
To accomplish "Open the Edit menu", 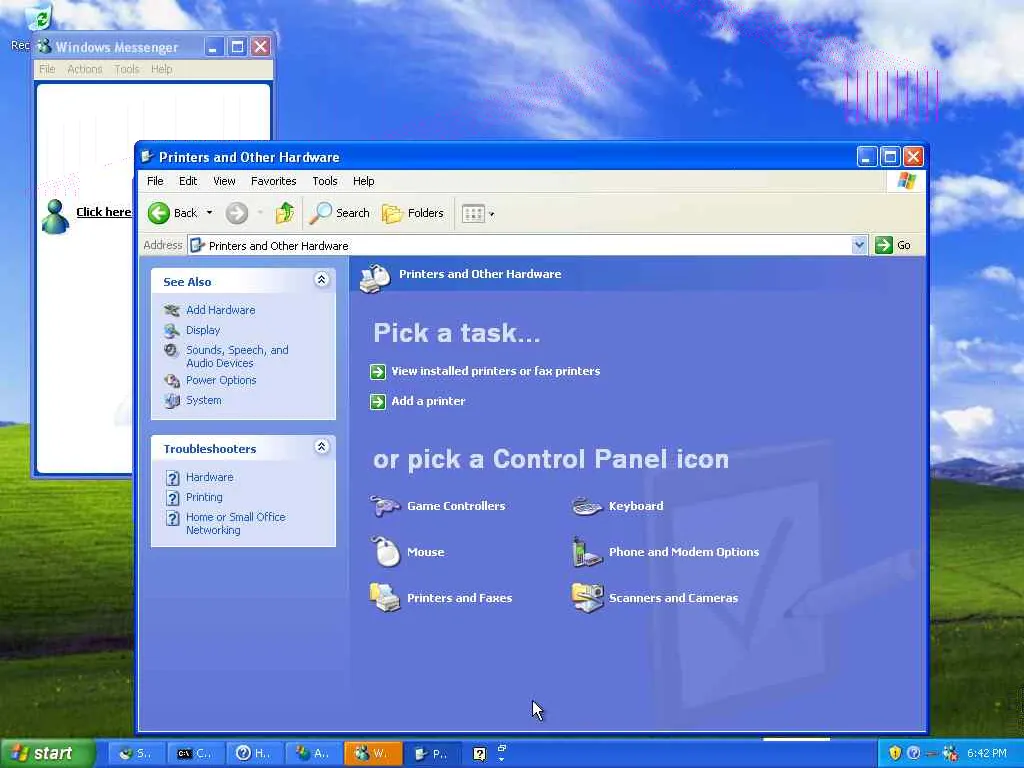I will coord(188,181).
